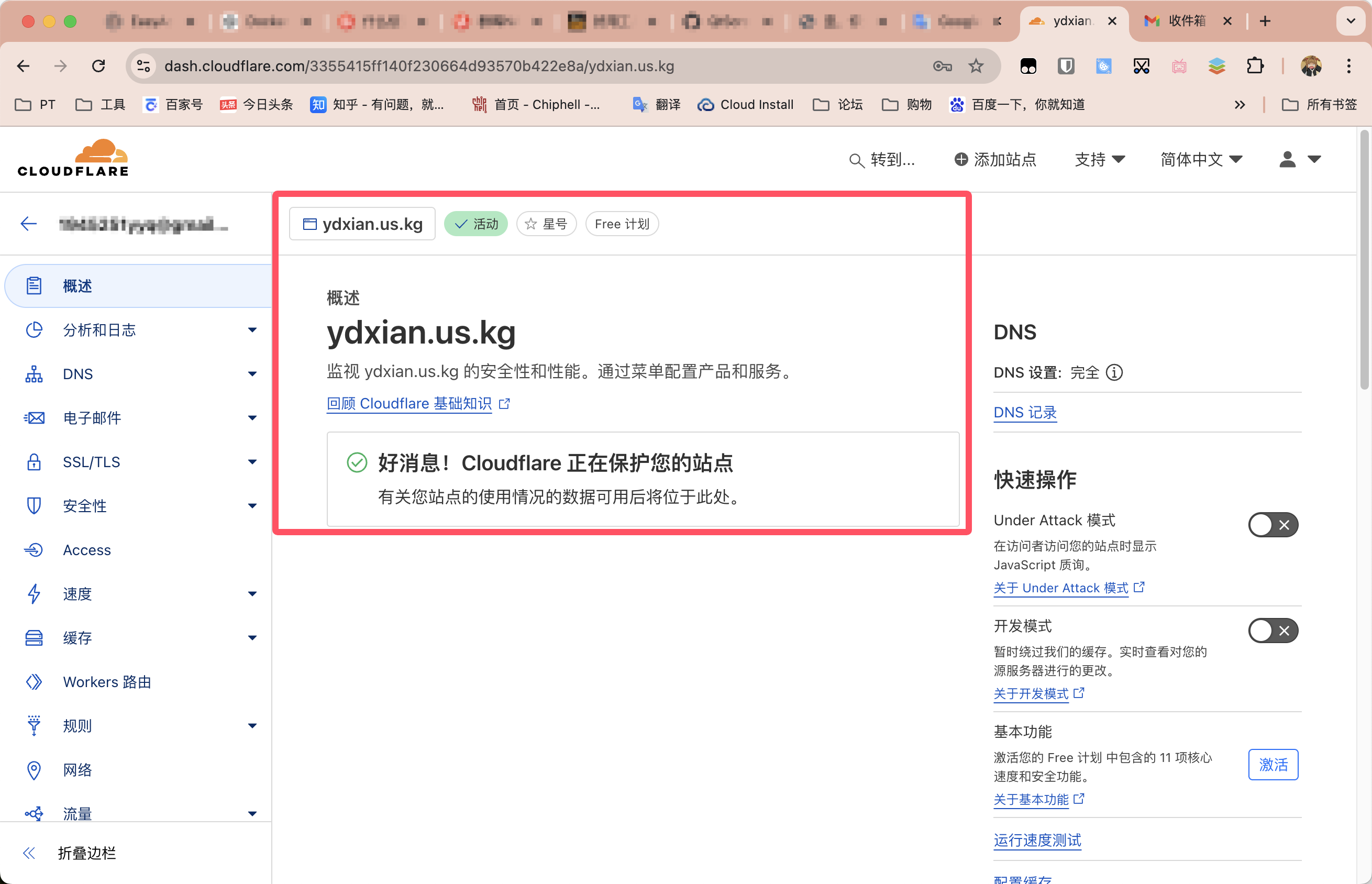Click the password key icon
The width and height of the screenshot is (1372, 884).
(x=942, y=66)
